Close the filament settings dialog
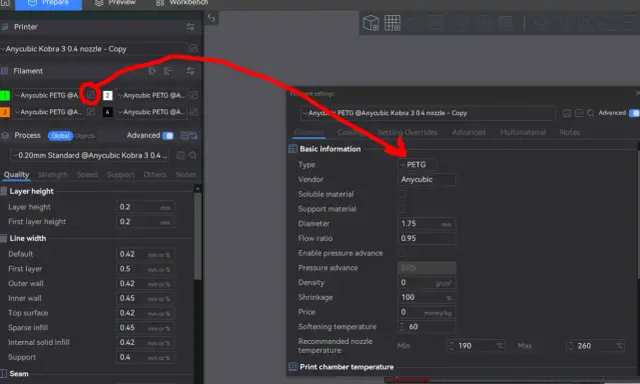Screen dimensions: 640x384 637,93
